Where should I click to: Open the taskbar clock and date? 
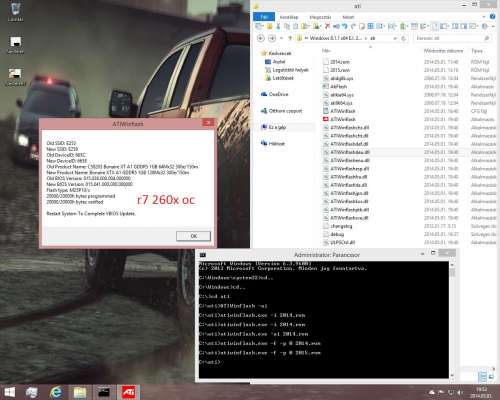click(x=481, y=392)
